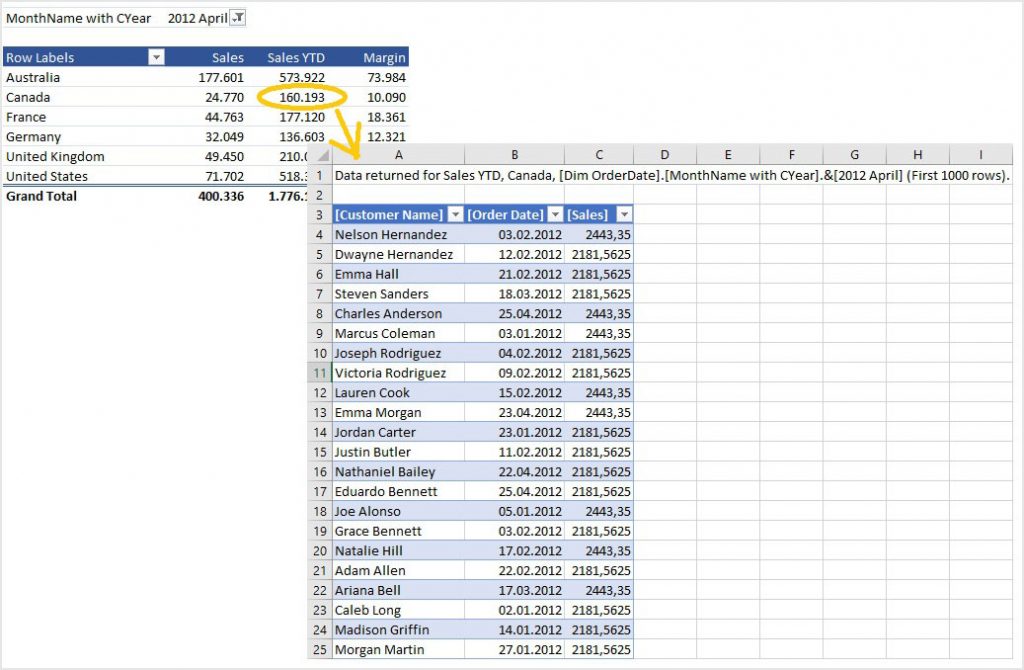Click the filter funnel icon next to 2012 April
Screen dimensions: 1024x670
pos(238,17)
